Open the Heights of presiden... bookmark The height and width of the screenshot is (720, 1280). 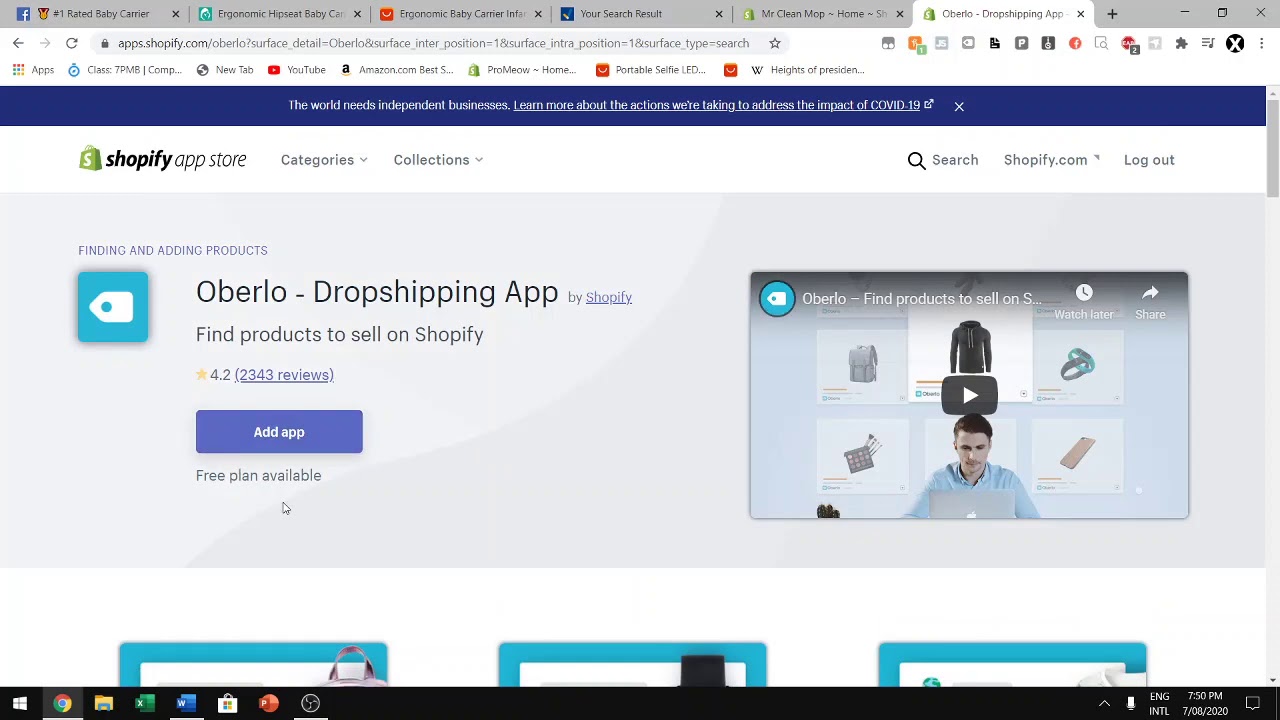pos(807,70)
